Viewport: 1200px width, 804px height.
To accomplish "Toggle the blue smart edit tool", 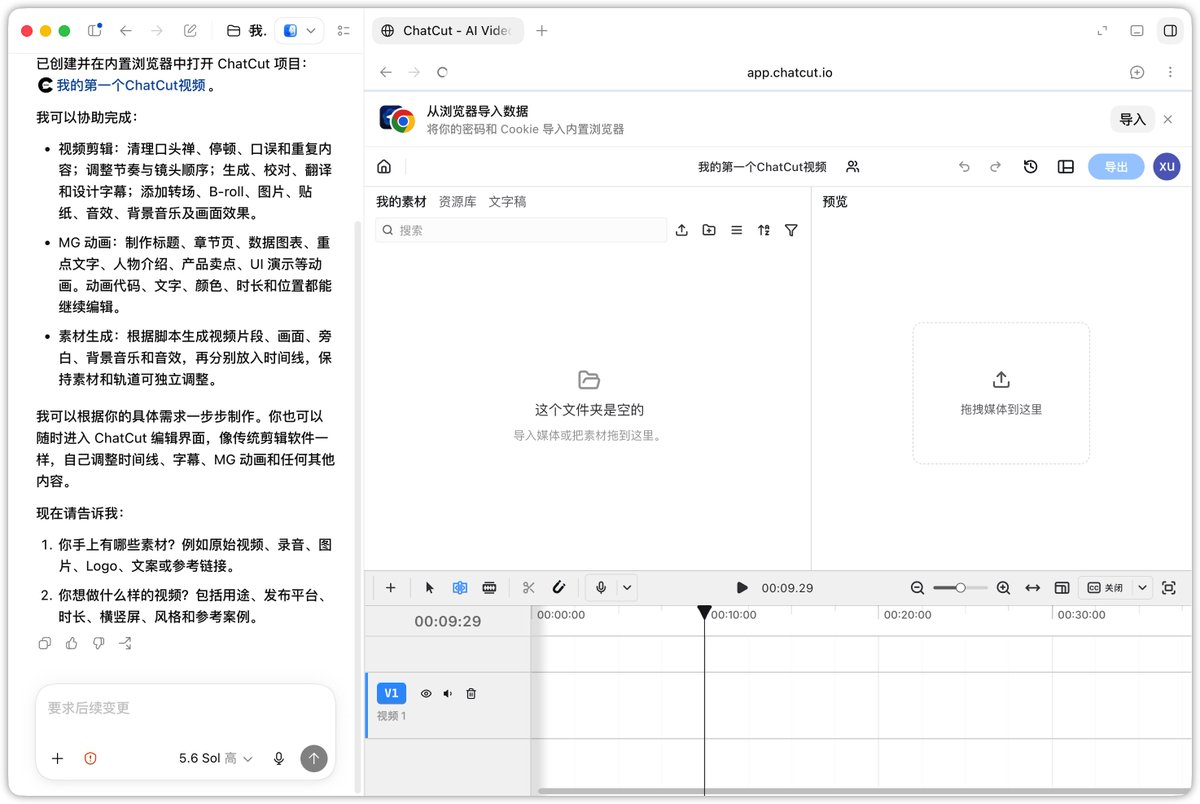I will [x=460, y=588].
